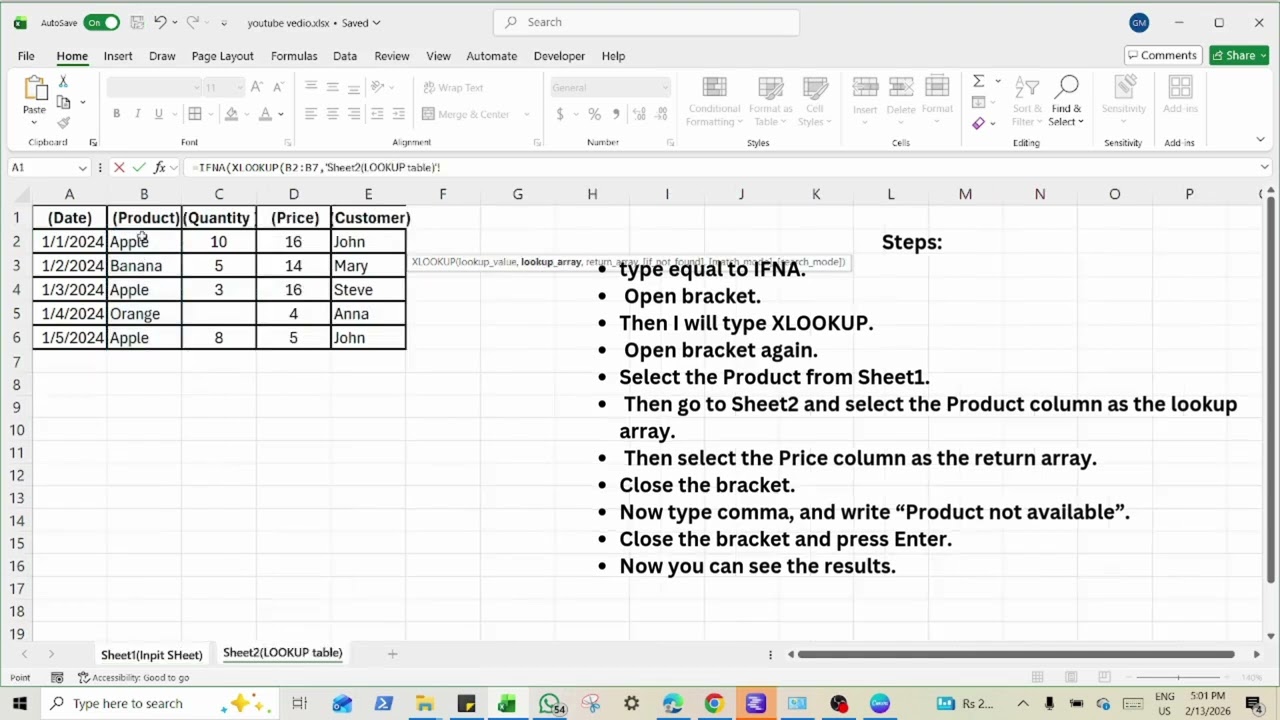1280x720 pixels.
Task: Toggle Bold formatting
Action: [x=116, y=114]
